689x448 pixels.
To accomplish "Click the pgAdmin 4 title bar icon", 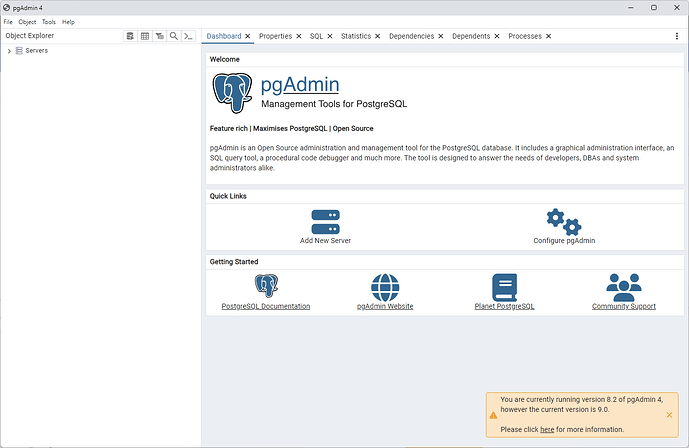I will pyautogui.click(x=7, y=7).
